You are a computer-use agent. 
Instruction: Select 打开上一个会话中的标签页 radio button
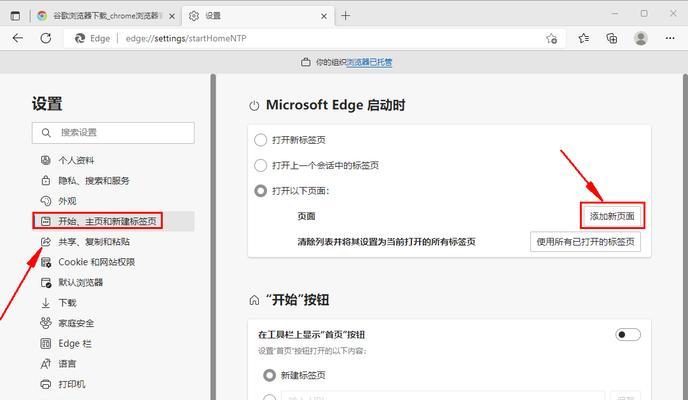[x=261, y=165]
